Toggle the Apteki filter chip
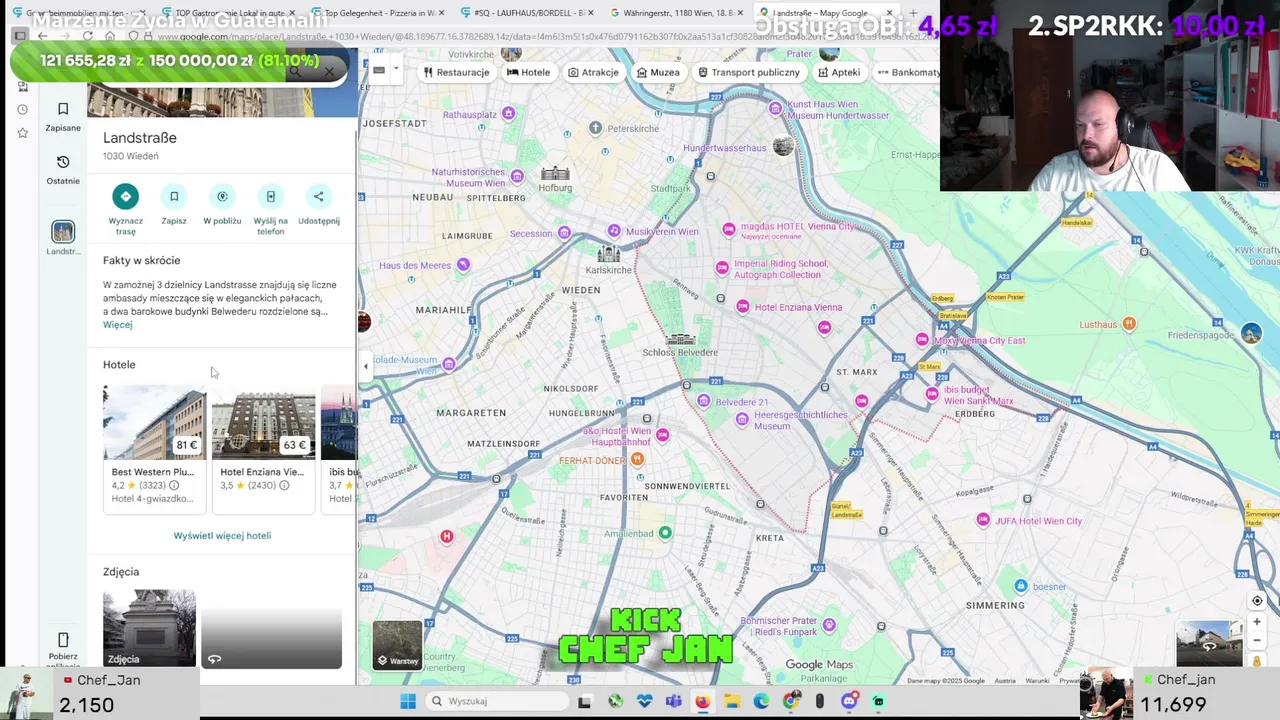1280x720 pixels. point(839,72)
